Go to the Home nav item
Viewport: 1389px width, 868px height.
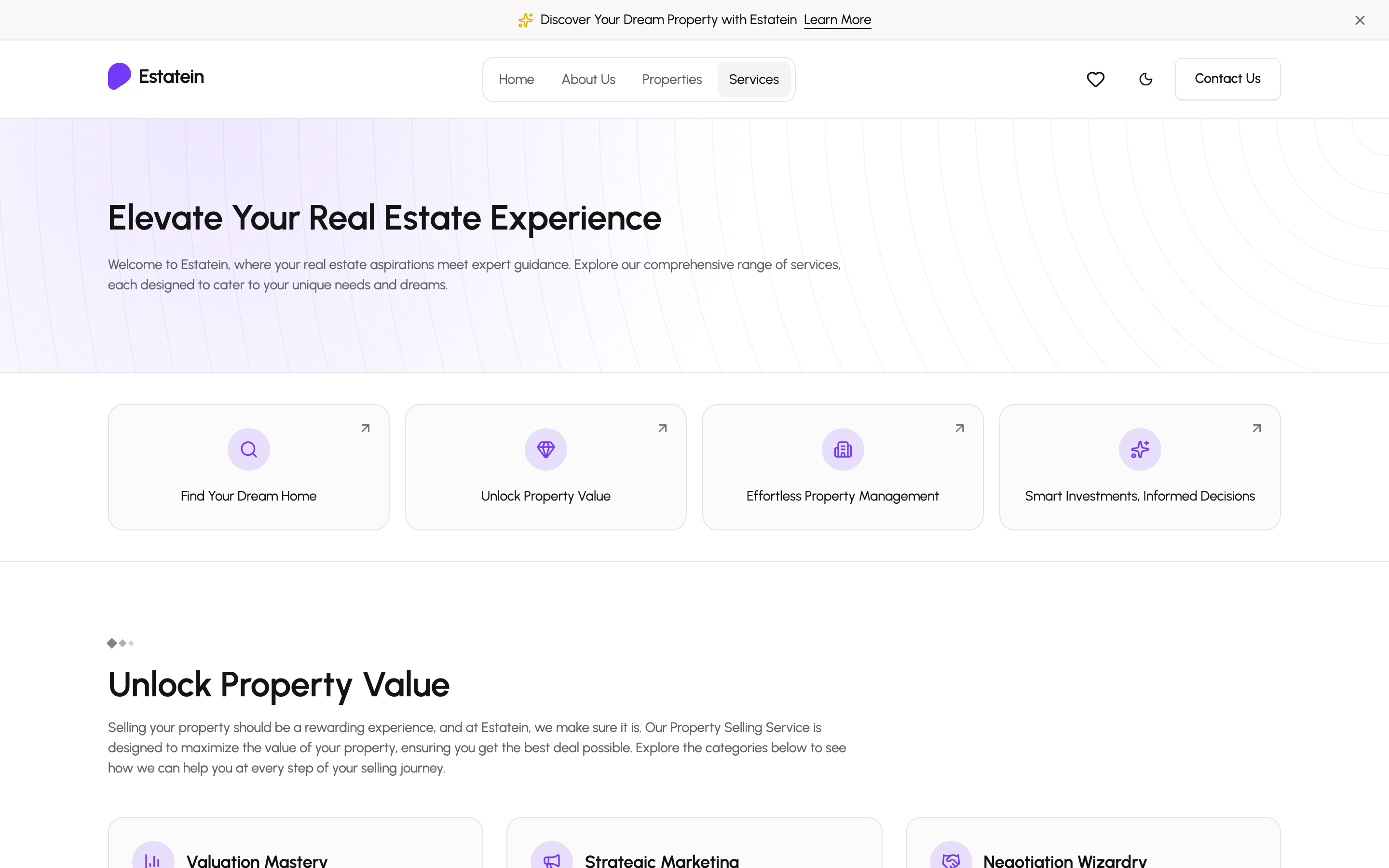(x=516, y=79)
